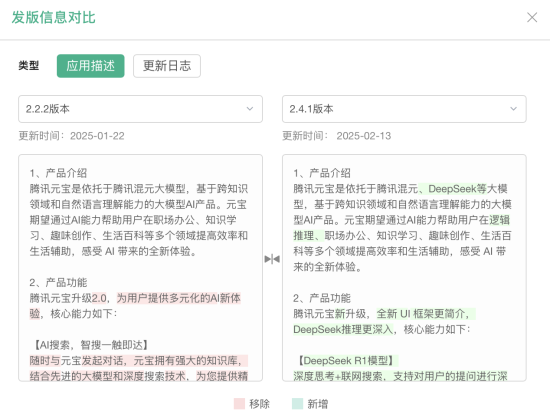Click the 2.4.1版本 version selector
Image resolution: width=550 pixels, height=415 pixels.
tap(404, 109)
